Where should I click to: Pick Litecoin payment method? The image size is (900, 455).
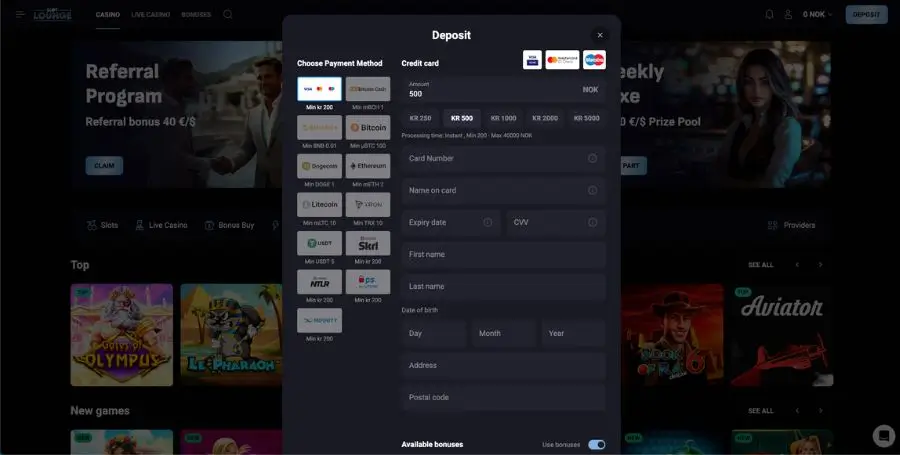(319, 204)
